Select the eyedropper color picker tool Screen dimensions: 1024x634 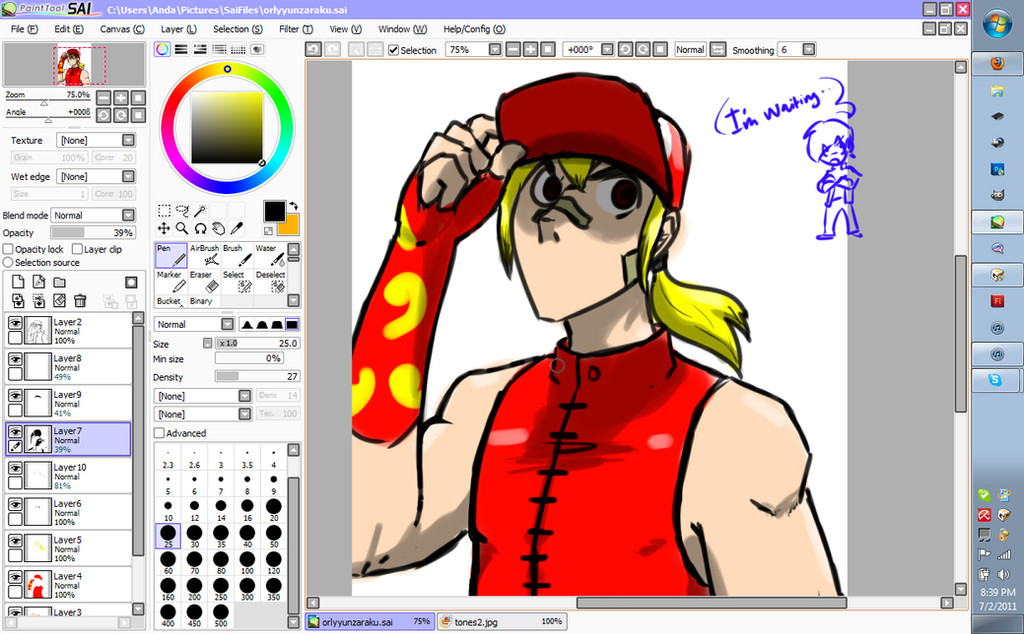click(237, 228)
